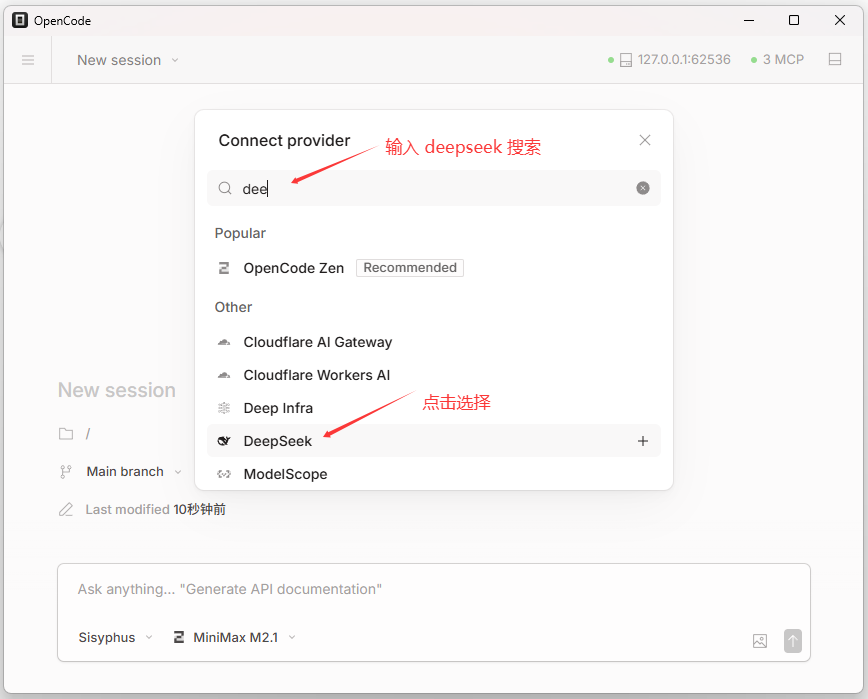Open the hamburger sidebar menu
This screenshot has width=868, height=699.
(28, 60)
